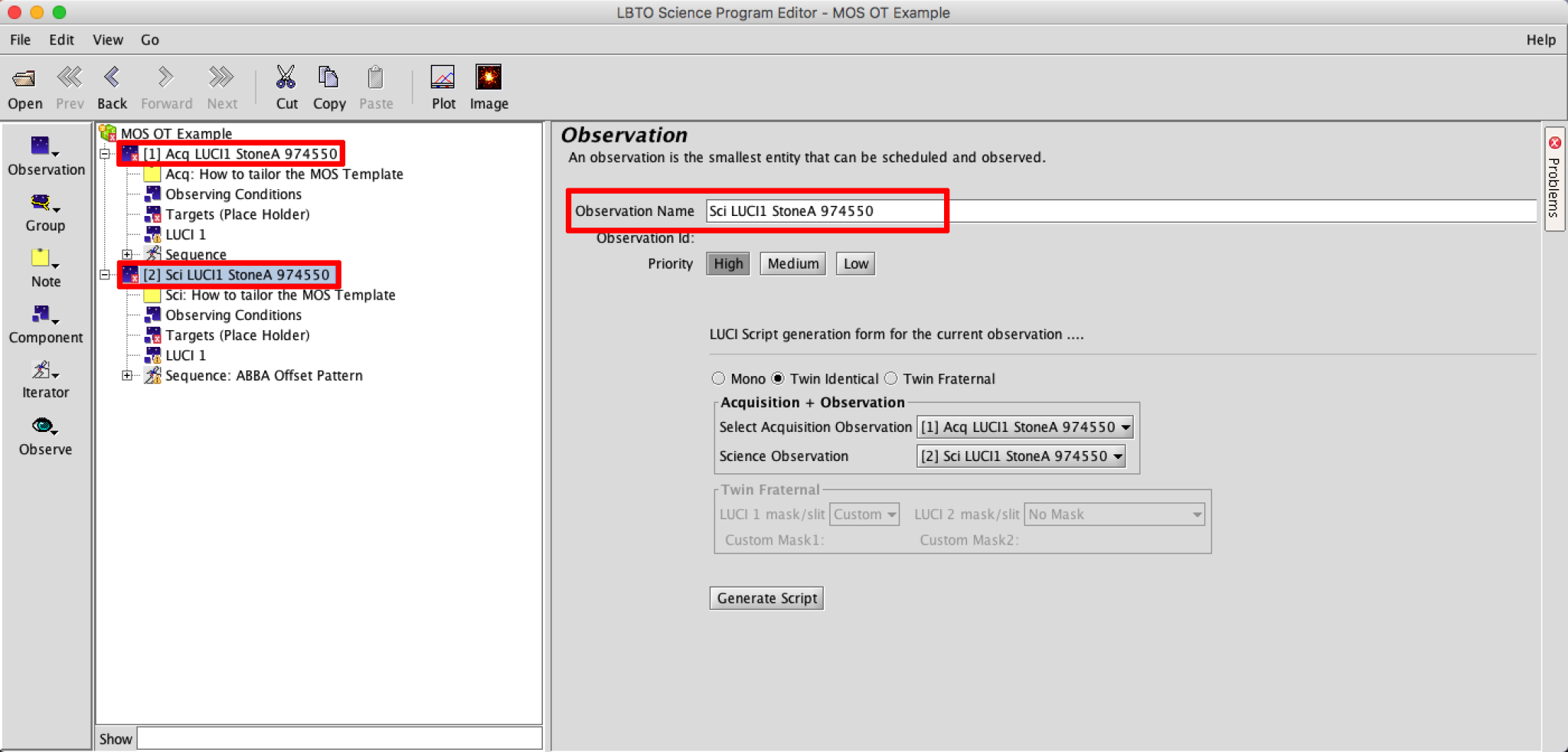Select LUCI 1 under Sci observation
1568x752 pixels.
(x=185, y=355)
